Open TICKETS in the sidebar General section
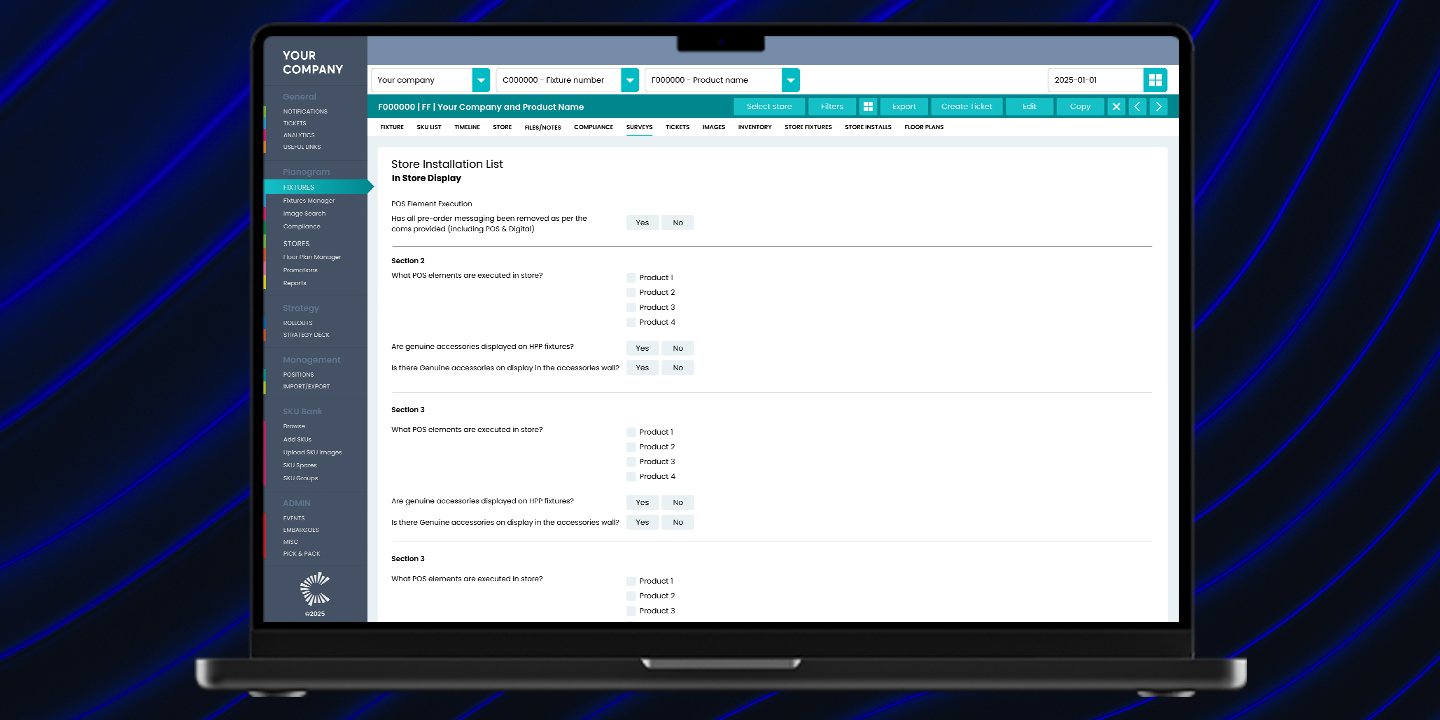 [294, 123]
